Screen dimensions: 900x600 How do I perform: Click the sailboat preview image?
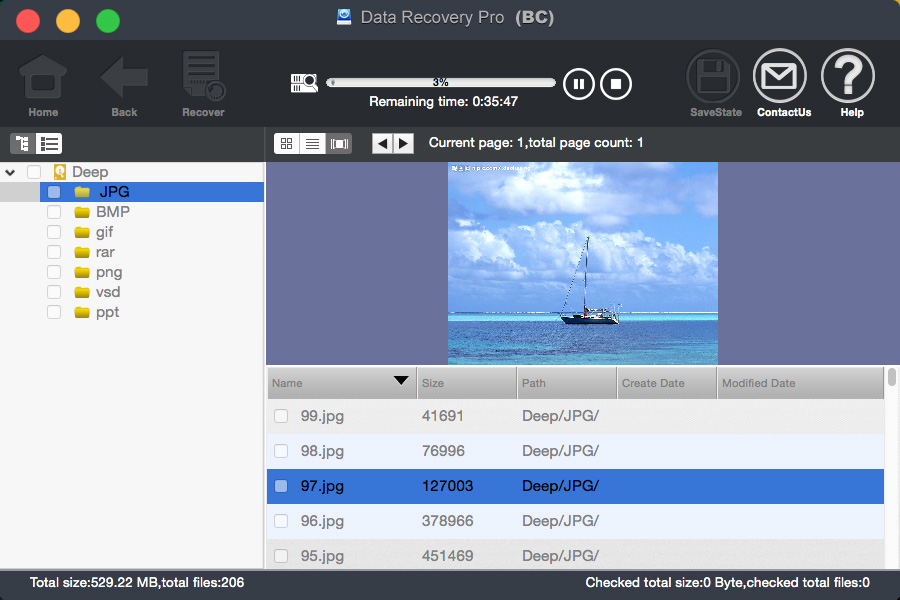coord(583,264)
